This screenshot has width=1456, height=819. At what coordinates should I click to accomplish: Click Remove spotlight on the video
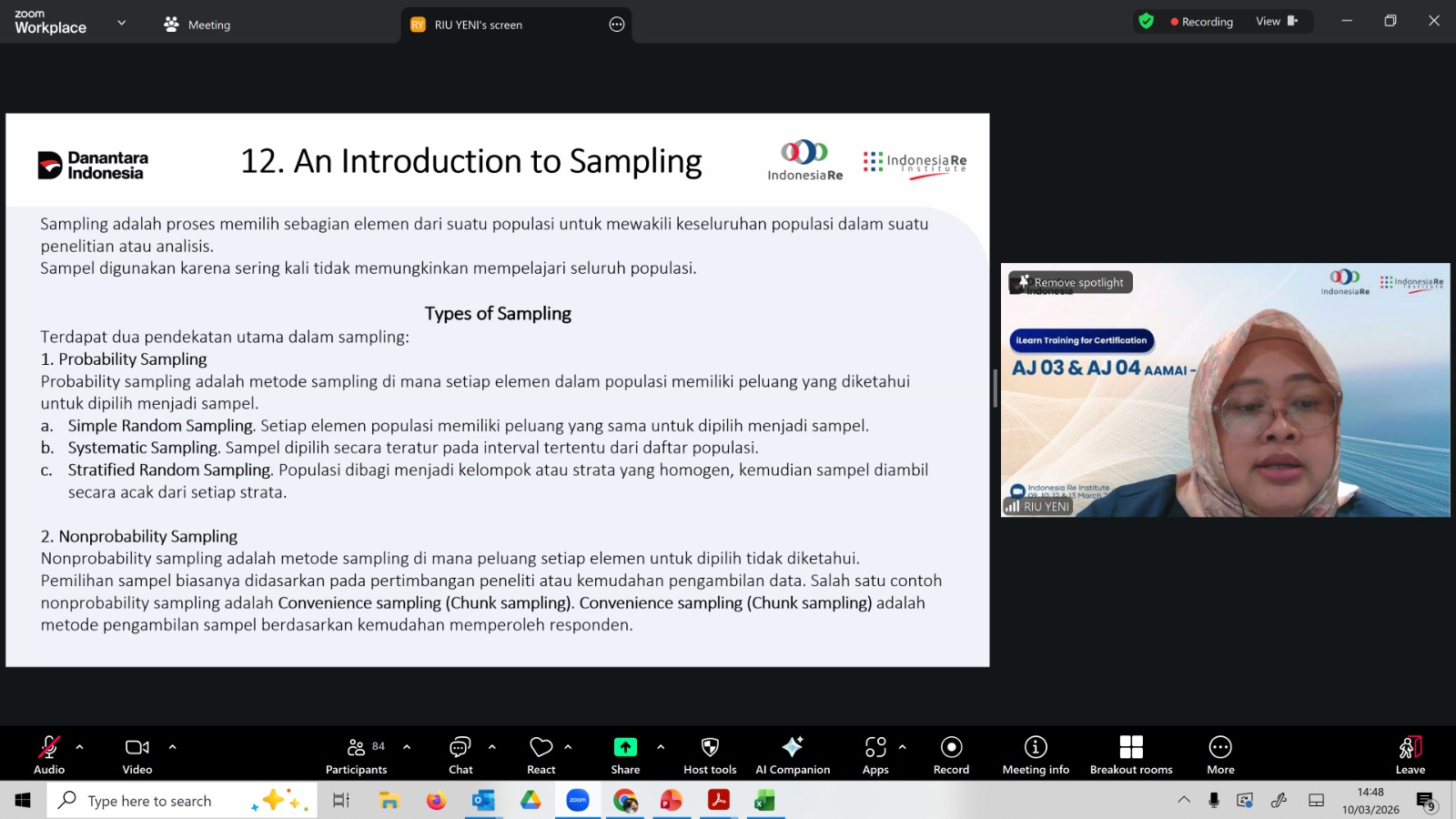[1071, 283]
